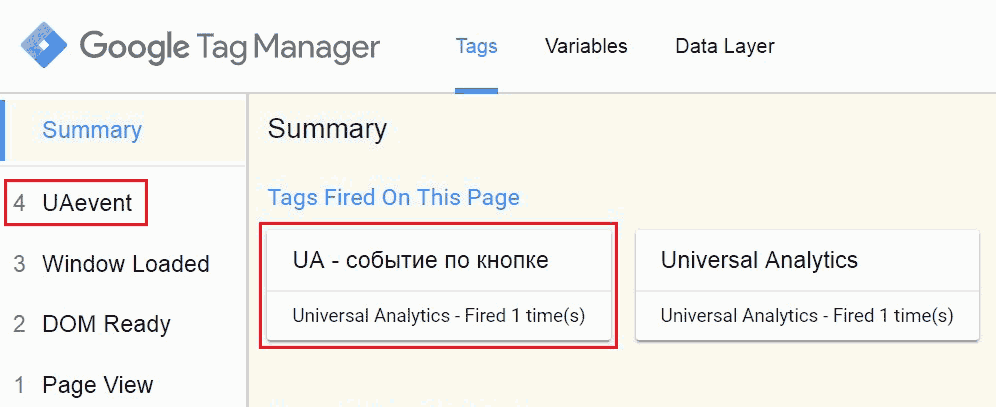Image resolution: width=996 pixels, height=407 pixels.
Task: Click the Summary heading in main panel
Action: (327, 129)
